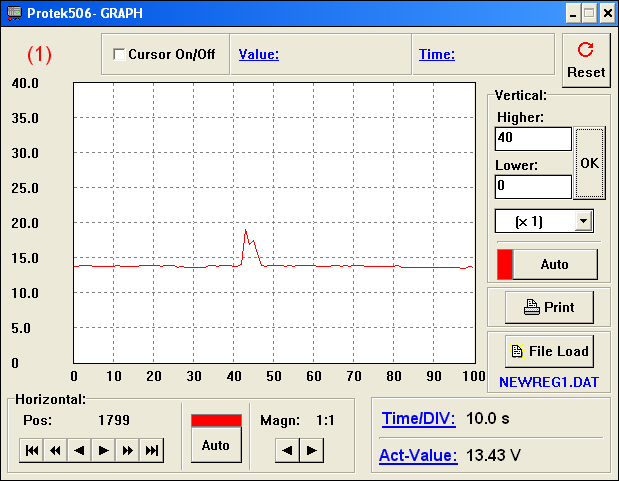The image size is (619, 481).
Task: Confirm vertical range with OK
Action: click(x=590, y=163)
